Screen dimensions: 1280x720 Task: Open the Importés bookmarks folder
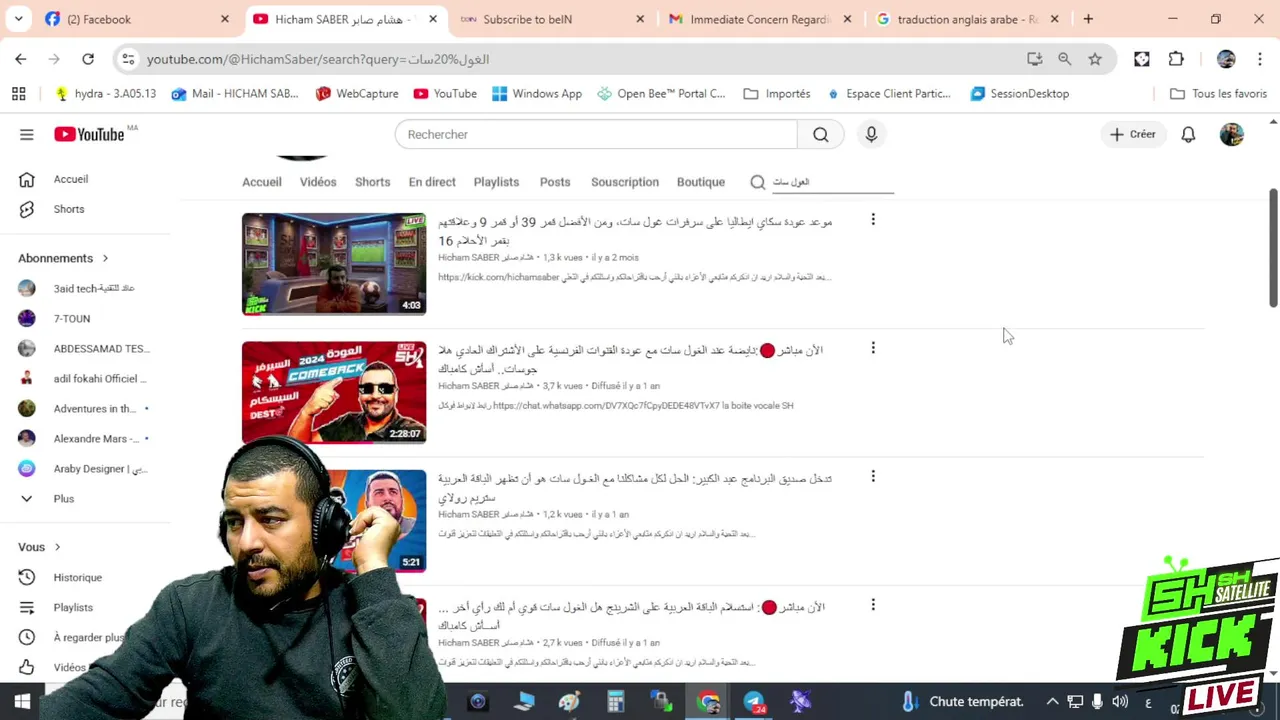click(x=777, y=94)
